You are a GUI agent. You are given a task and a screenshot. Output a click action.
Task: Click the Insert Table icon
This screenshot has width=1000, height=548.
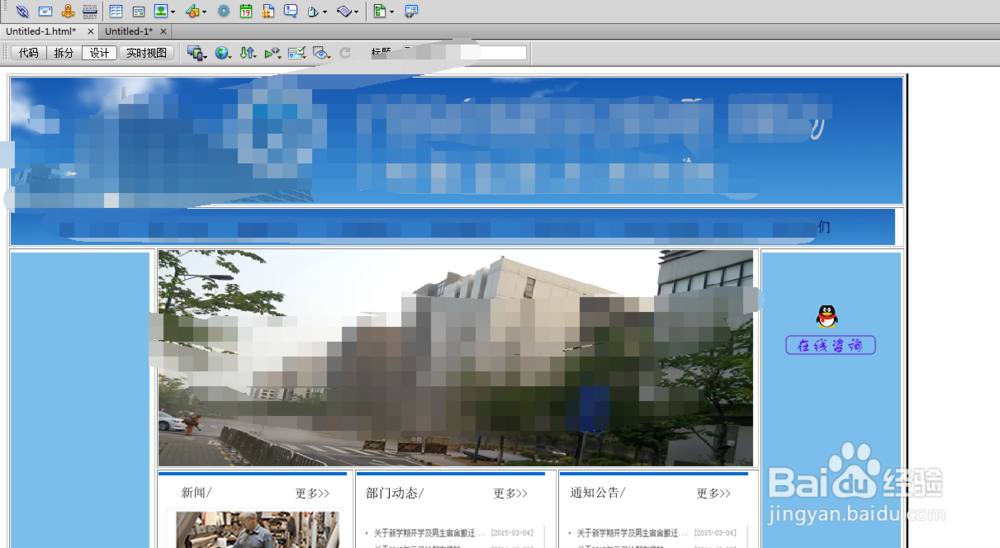point(115,11)
